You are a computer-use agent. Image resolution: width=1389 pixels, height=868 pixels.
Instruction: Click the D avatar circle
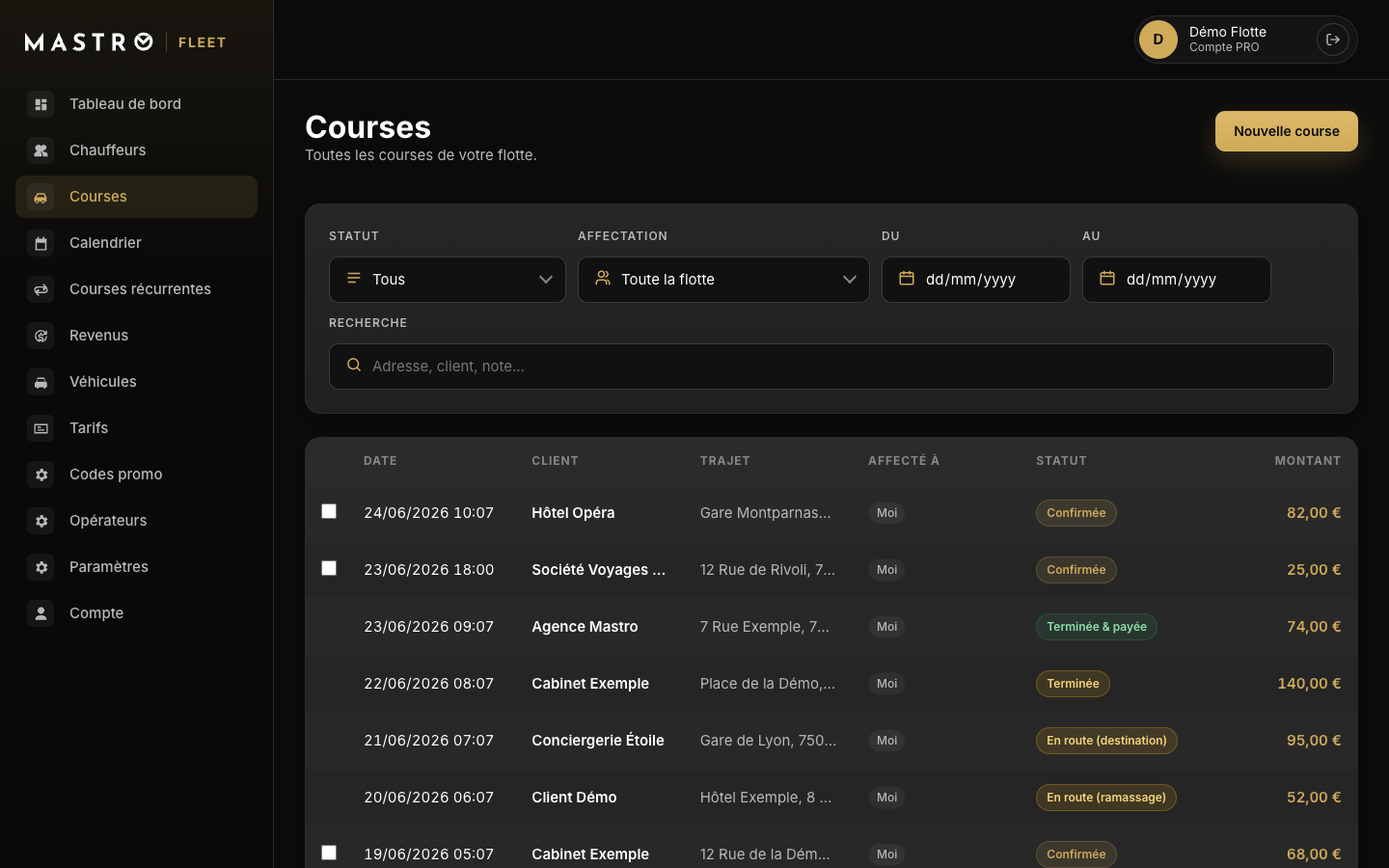coord(1158,40)
